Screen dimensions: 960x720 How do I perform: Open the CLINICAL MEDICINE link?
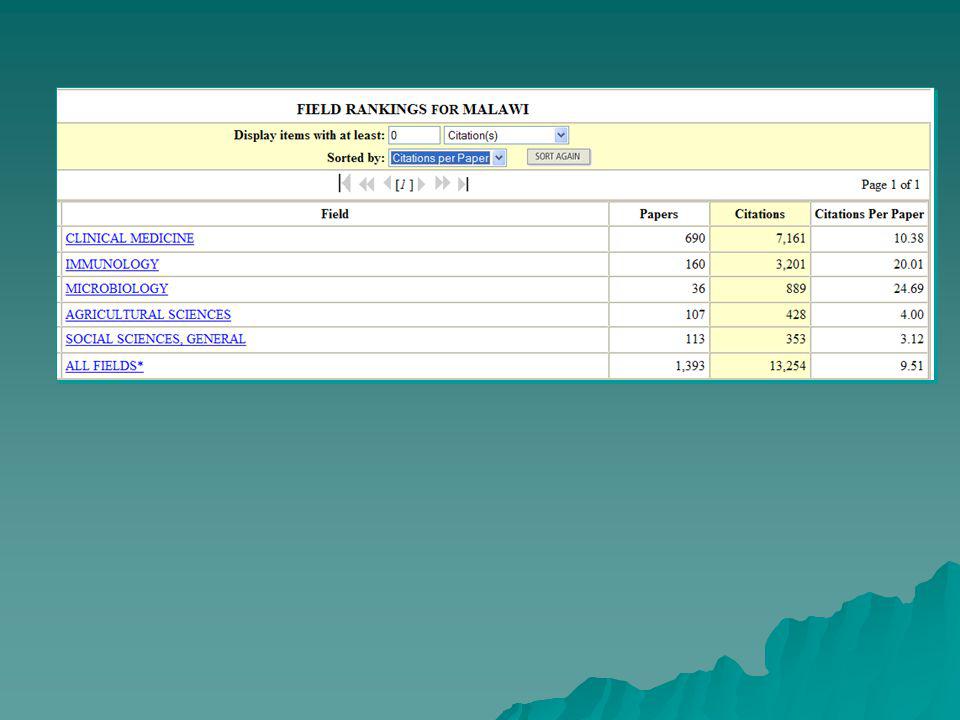(130, 238)
